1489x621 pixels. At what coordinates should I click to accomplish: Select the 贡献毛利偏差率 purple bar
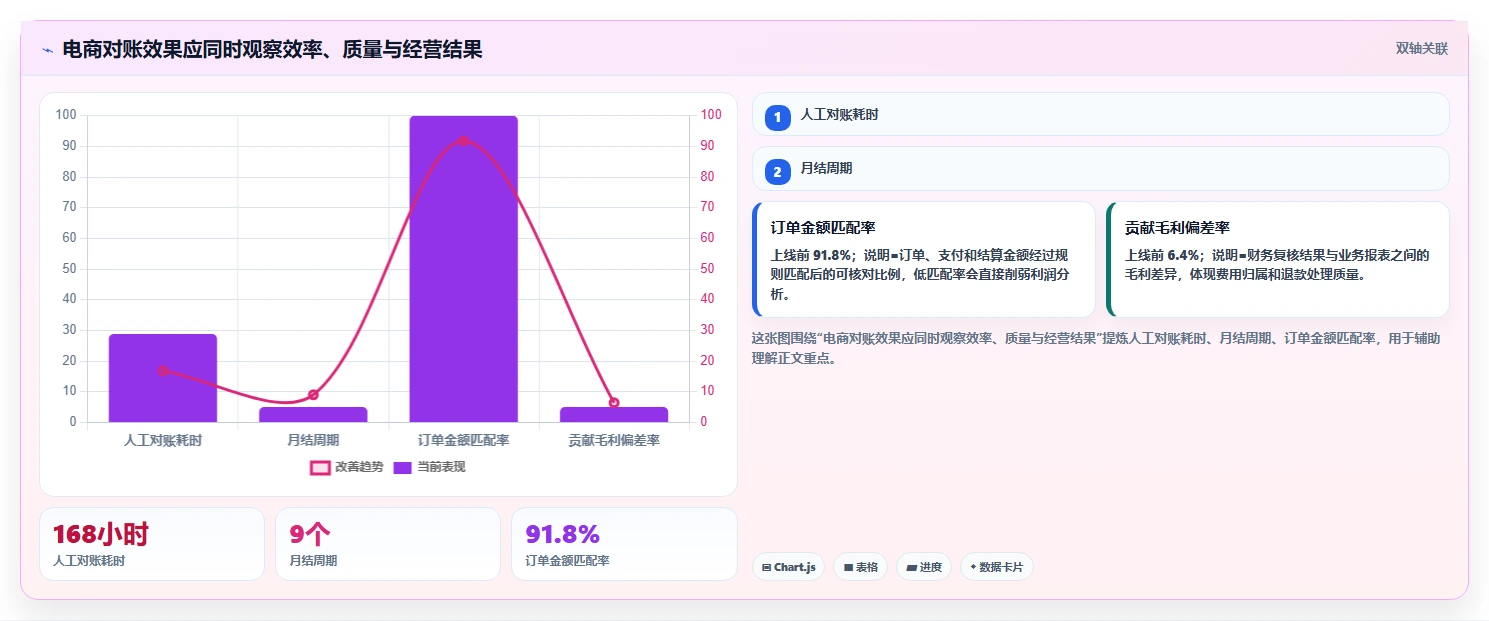(x=614, y=414)
